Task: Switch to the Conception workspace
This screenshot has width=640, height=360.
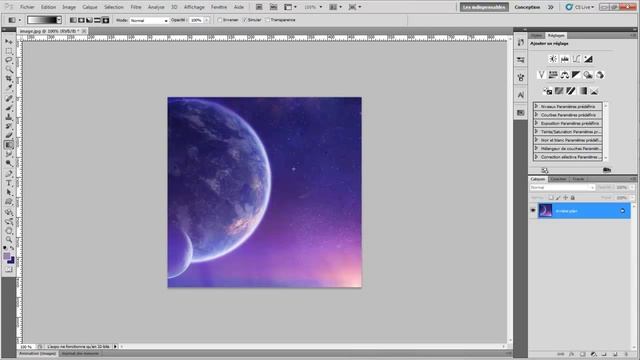Action: pyautogui.click(x=527, y=7)
